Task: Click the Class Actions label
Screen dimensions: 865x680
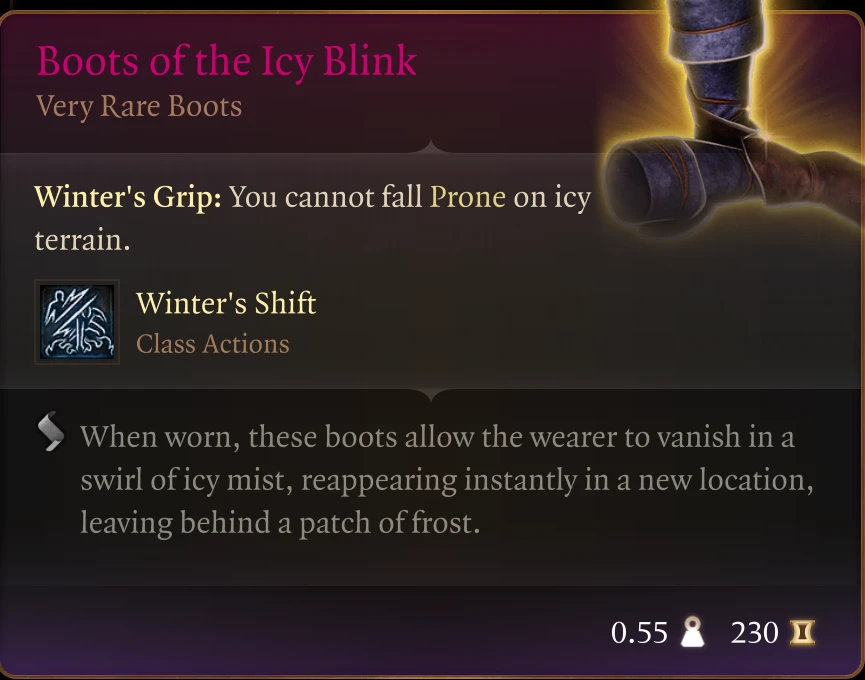Action: [x=212, y=344]
